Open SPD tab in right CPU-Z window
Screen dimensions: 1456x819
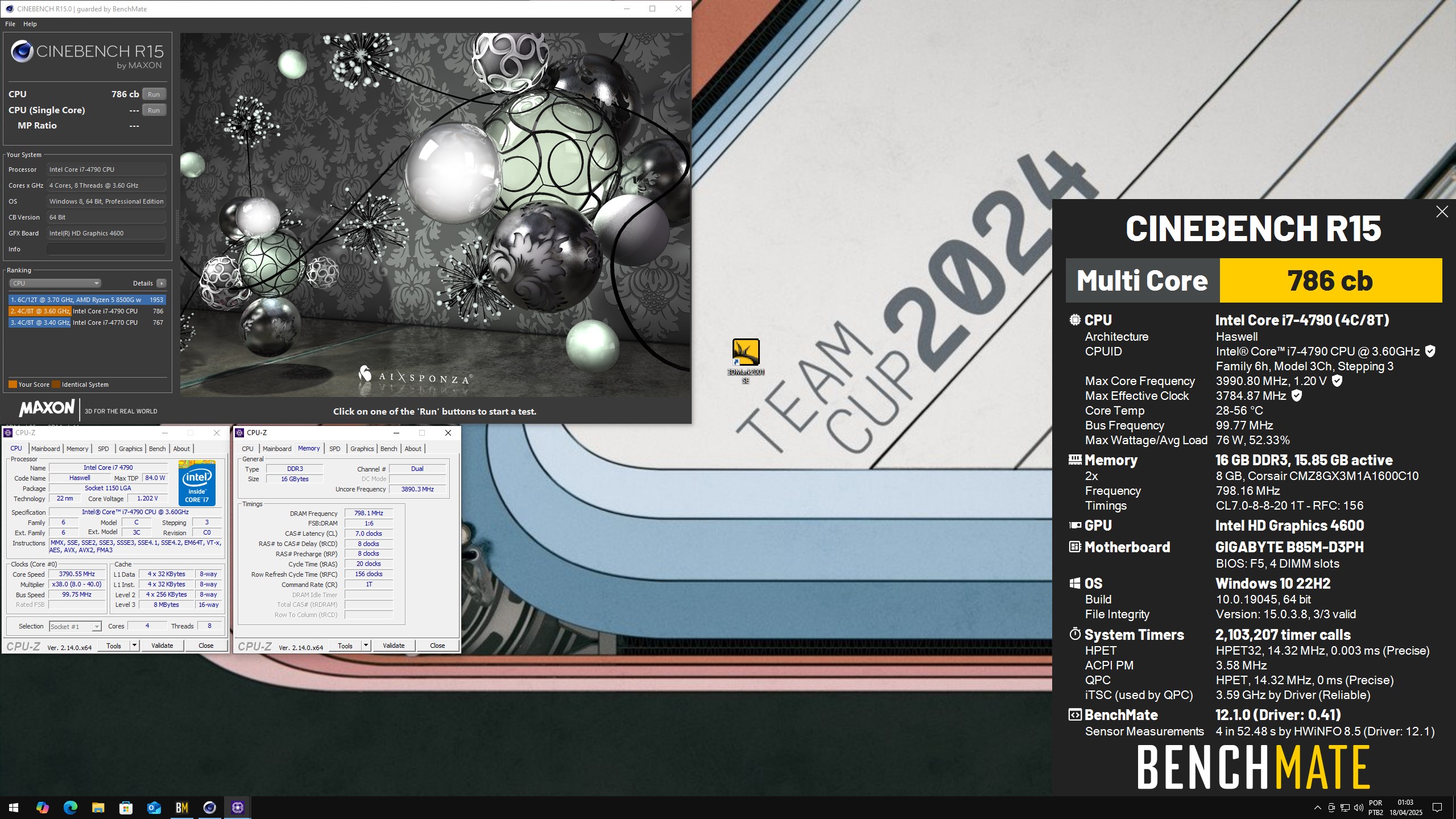(x=335, y=449)
